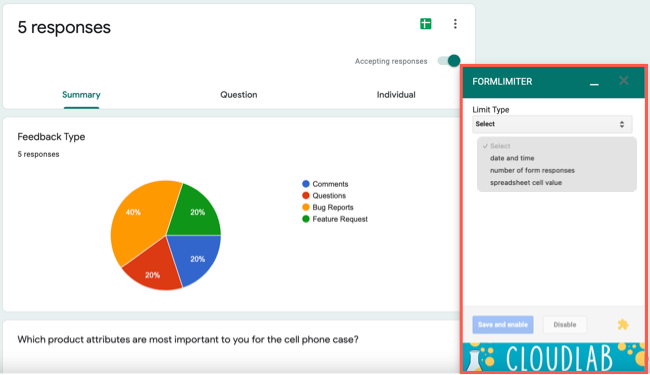Open the Limit Type dropdown
The width and height of the screenshot is (650, 375).
pyautogui.click(x=552, y=124)
